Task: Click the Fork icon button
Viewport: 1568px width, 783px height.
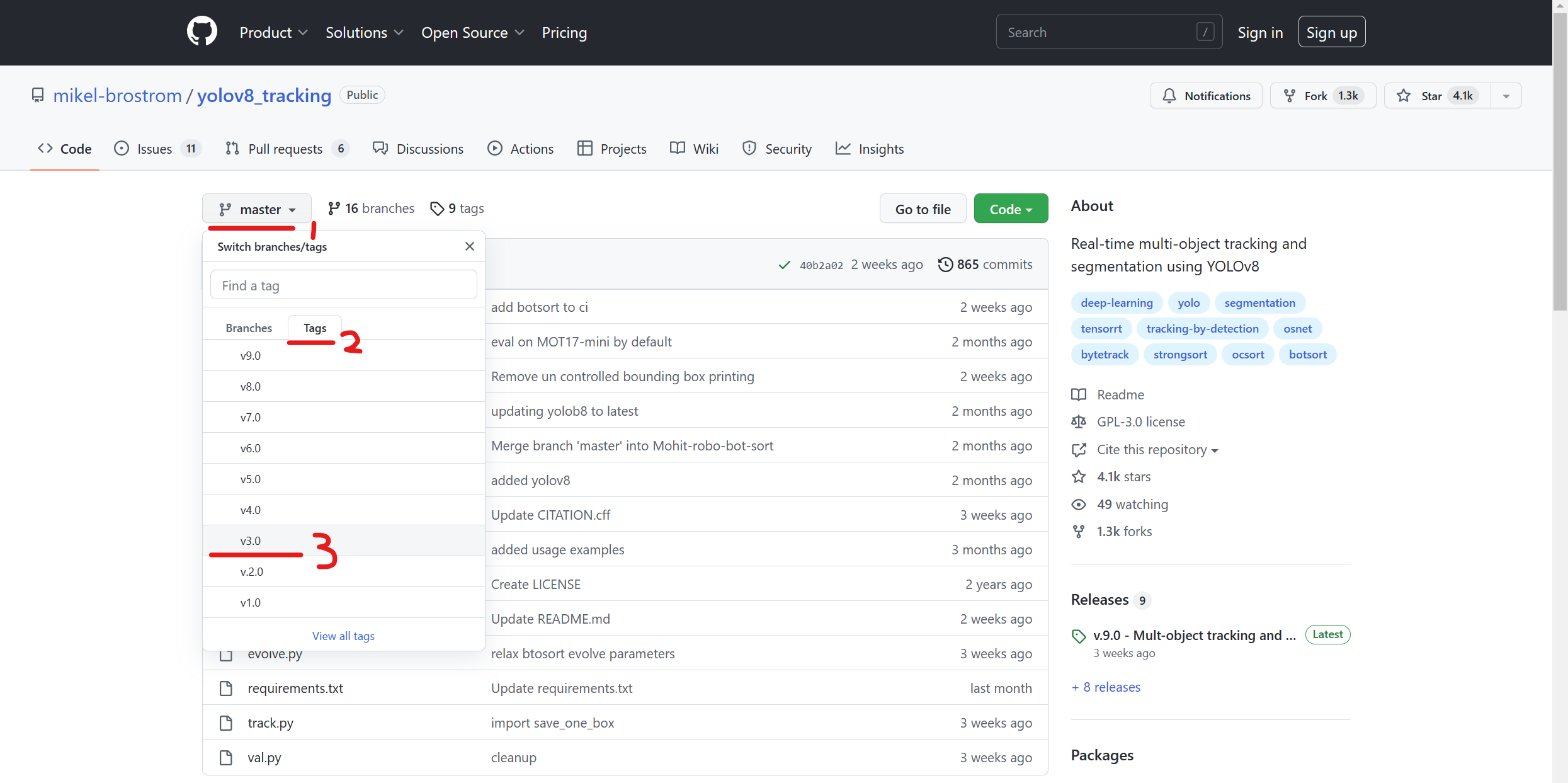Action: 1290,96
